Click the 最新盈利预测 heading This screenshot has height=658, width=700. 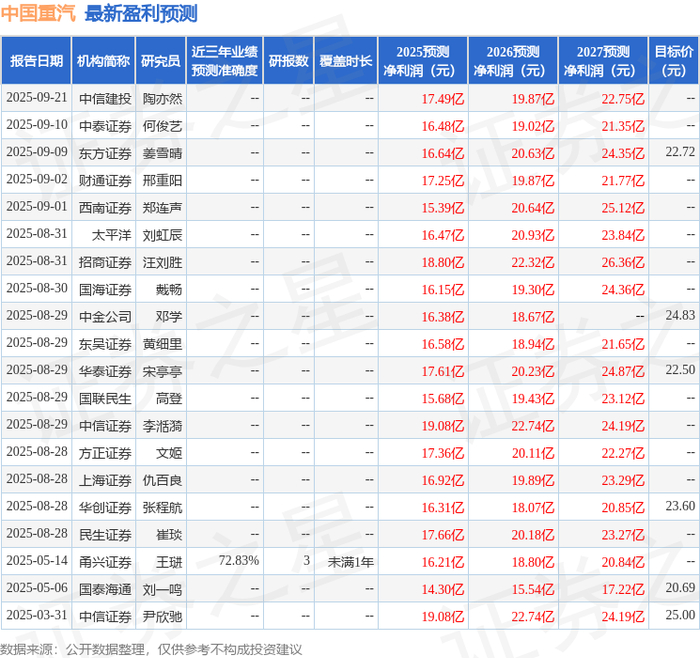click(x=141, y=13)
